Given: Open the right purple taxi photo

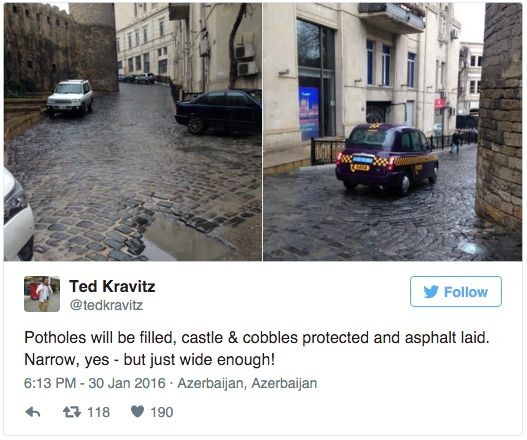Looking at the screenshot, I should click(x=393, y=132).
